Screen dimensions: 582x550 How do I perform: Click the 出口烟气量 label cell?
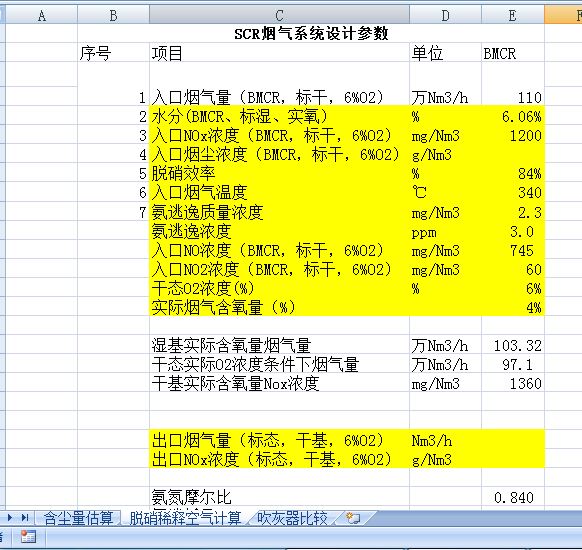[x=279, y=440]
